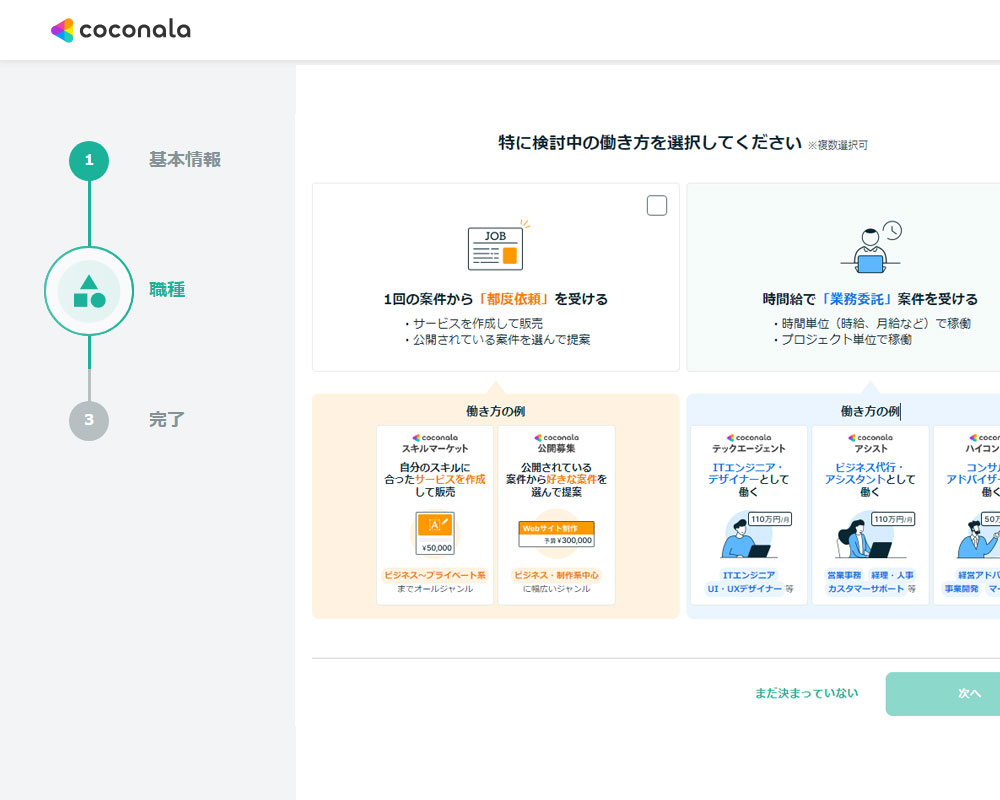Click the 完了 step label
This screenshot has height=800, width=1000.
[x=167, y=420]
